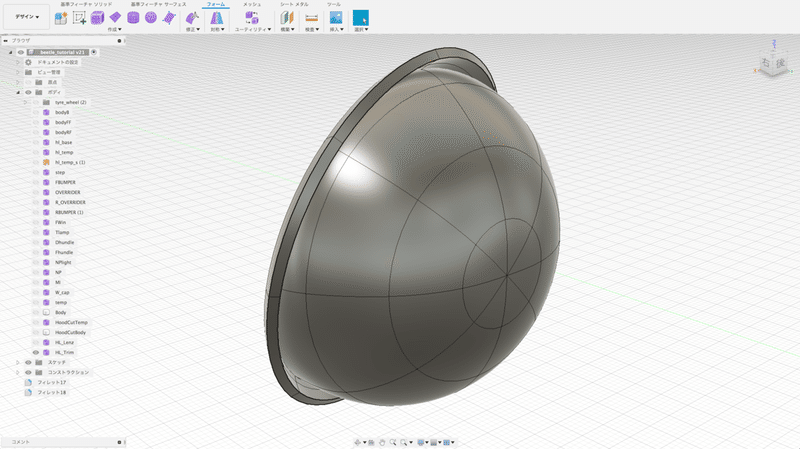
Task: Toggle visibility of the ボディ folder
Action: [x=29, y=92]
